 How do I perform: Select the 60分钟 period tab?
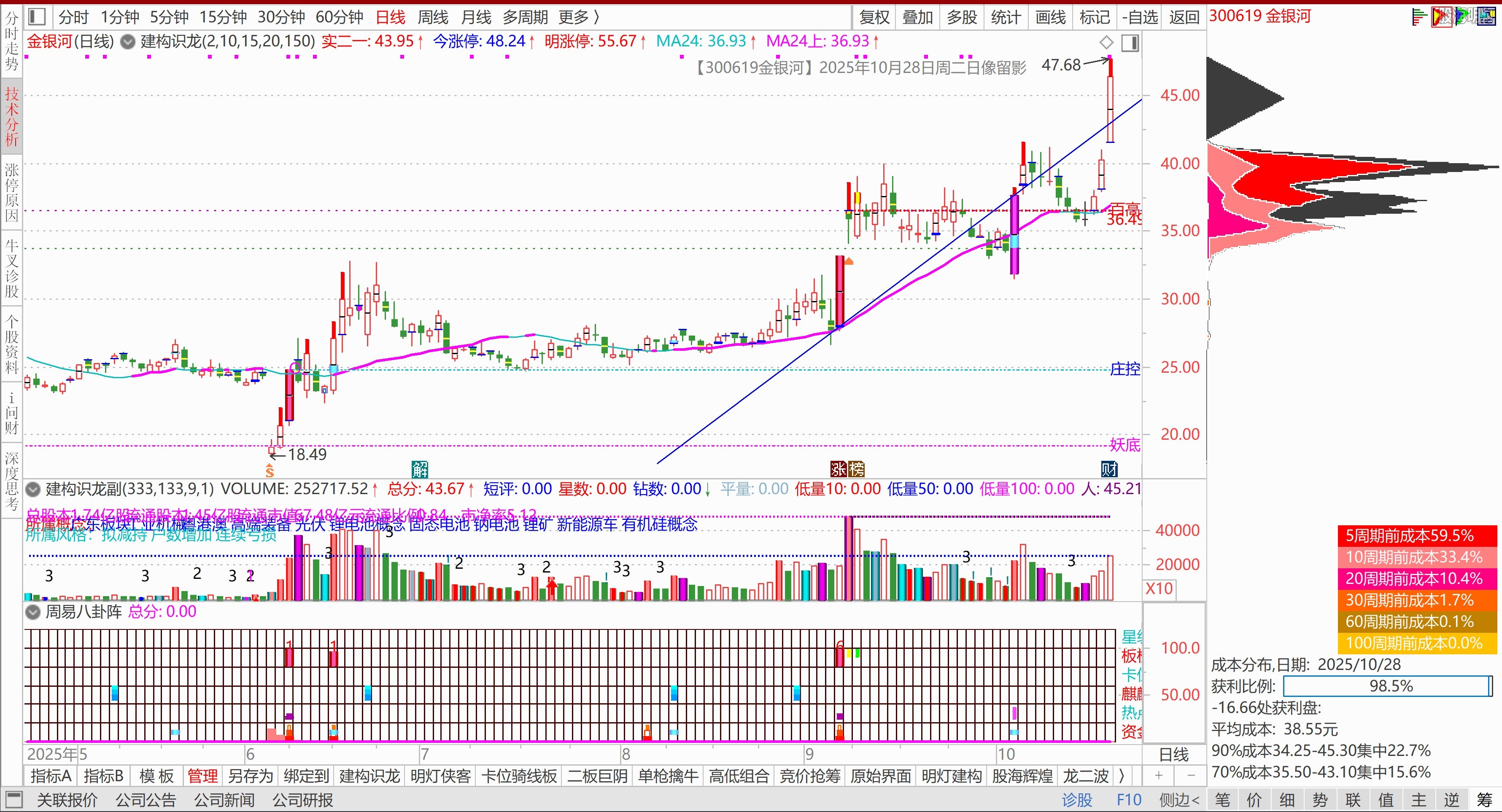[339, 17]
